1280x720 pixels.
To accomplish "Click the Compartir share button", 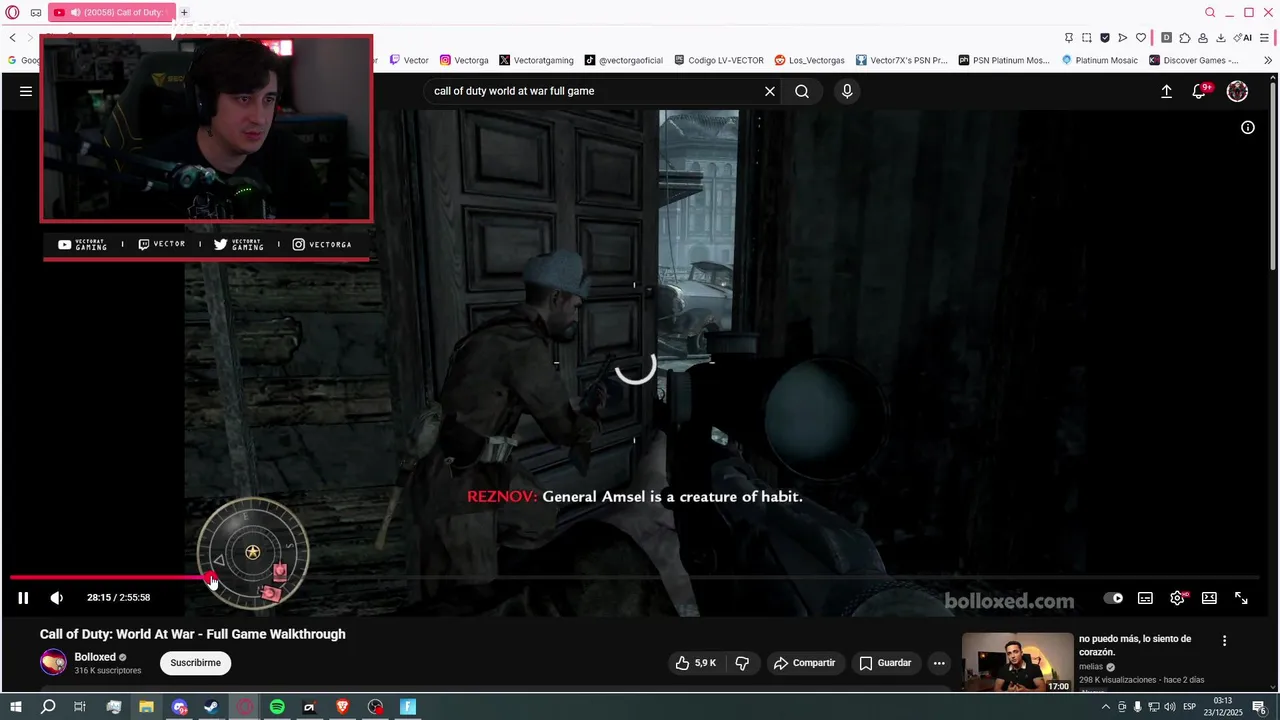I will (804, 663).
